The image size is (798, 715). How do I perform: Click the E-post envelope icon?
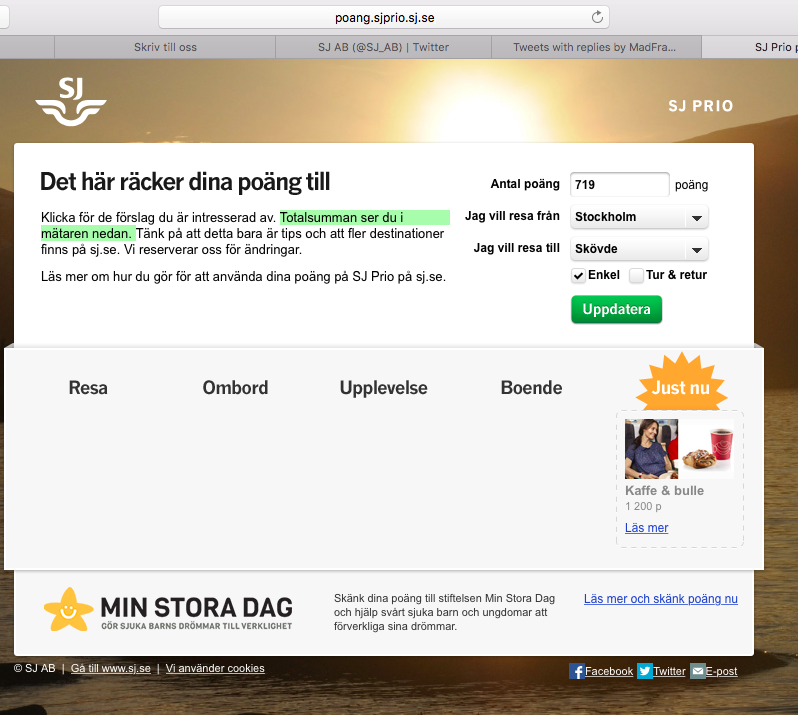tap(698, 671)
